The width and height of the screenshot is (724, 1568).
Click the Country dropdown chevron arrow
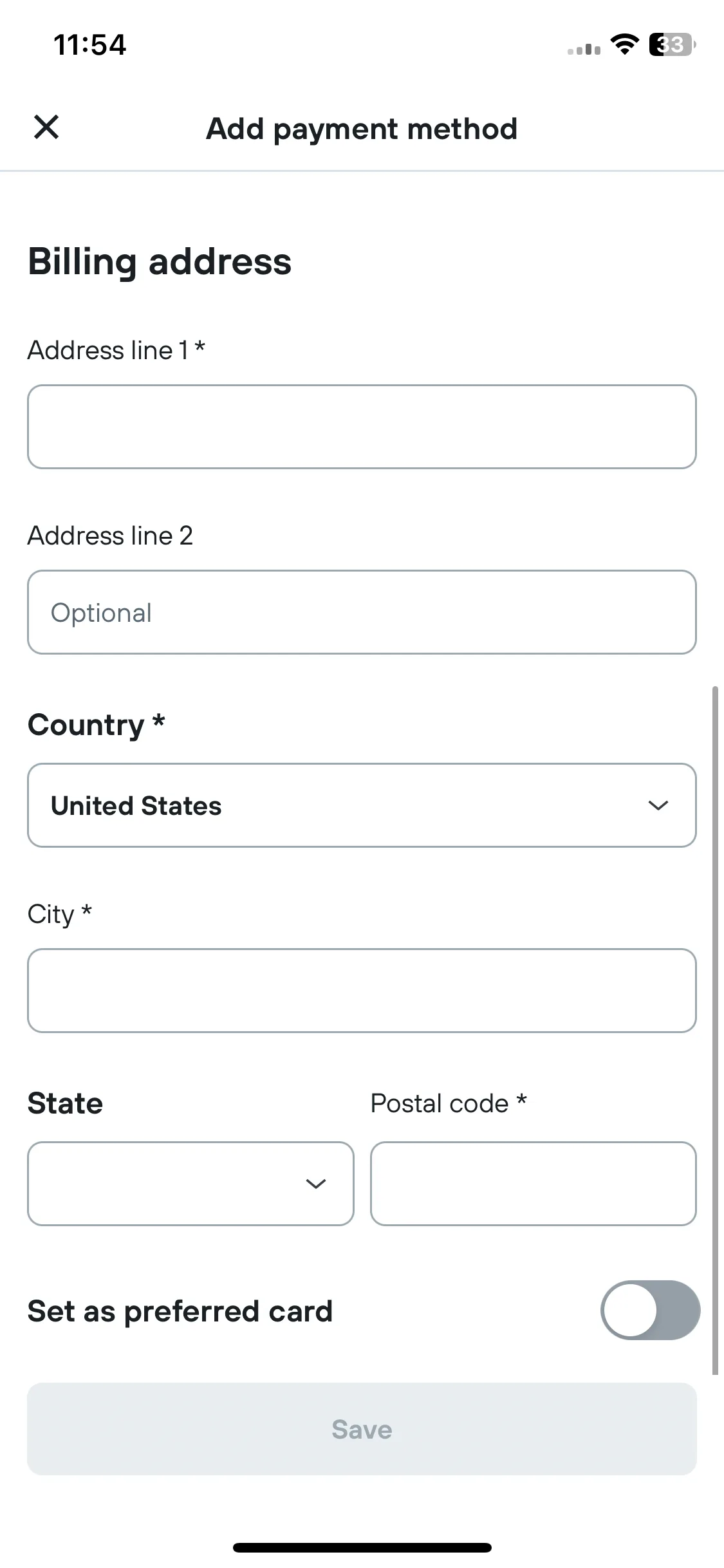(658, 805)
